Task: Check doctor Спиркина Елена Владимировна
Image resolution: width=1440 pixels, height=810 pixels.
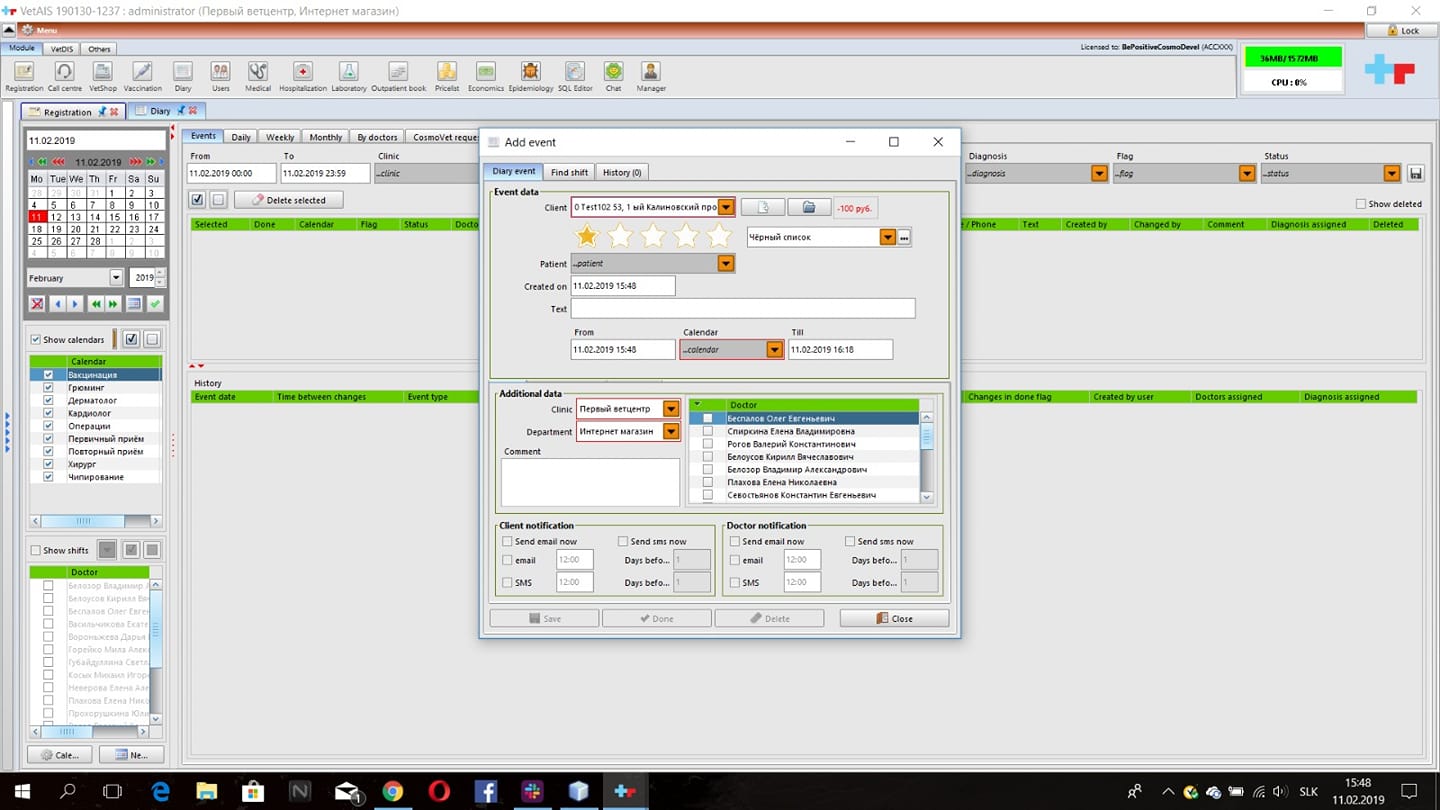Action: [x=708, y=431]
